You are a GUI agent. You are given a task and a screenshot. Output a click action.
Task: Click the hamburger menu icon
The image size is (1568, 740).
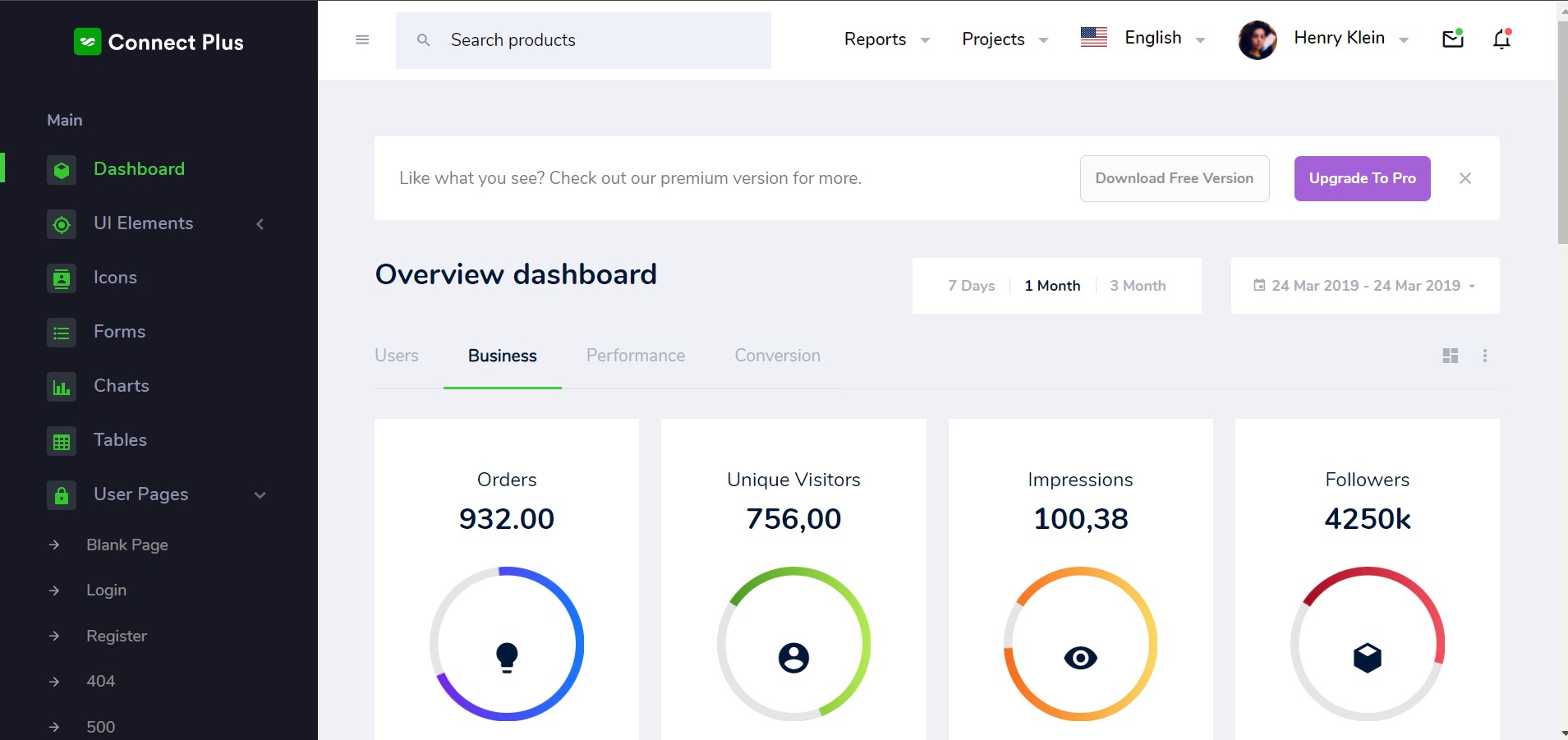[x=361, y=39]
